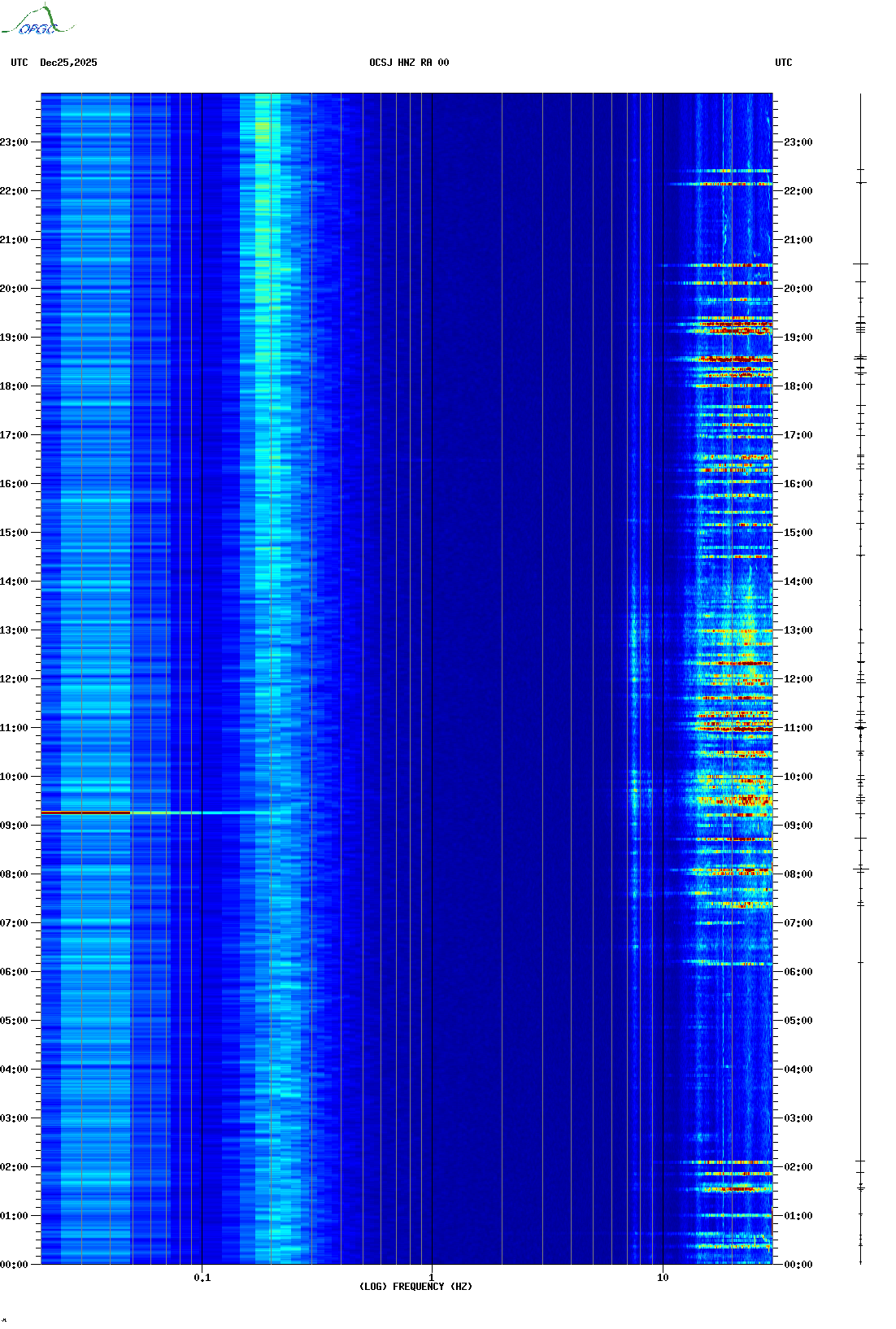
Task: Click the 13:00 label on right axis
Action: 798,630
